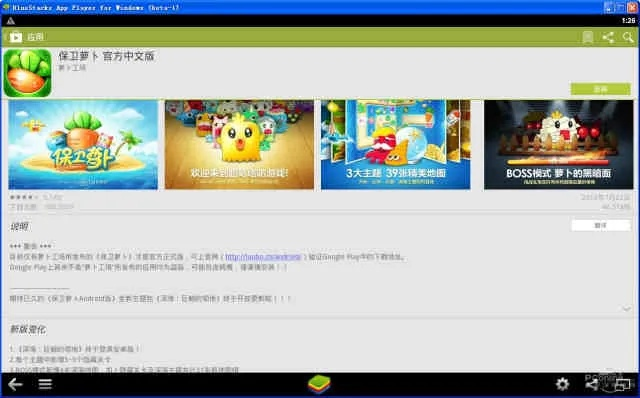View the BOSS mode screenshot

click(x=558, y=145)
